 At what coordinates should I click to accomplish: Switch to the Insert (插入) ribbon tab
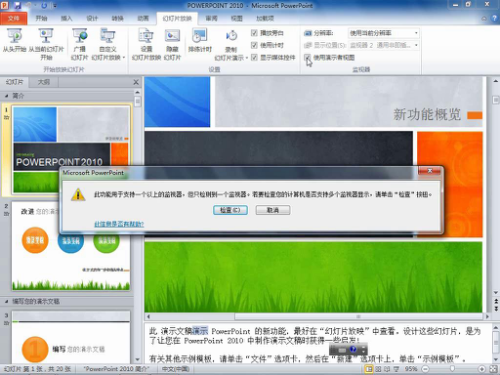66,18
